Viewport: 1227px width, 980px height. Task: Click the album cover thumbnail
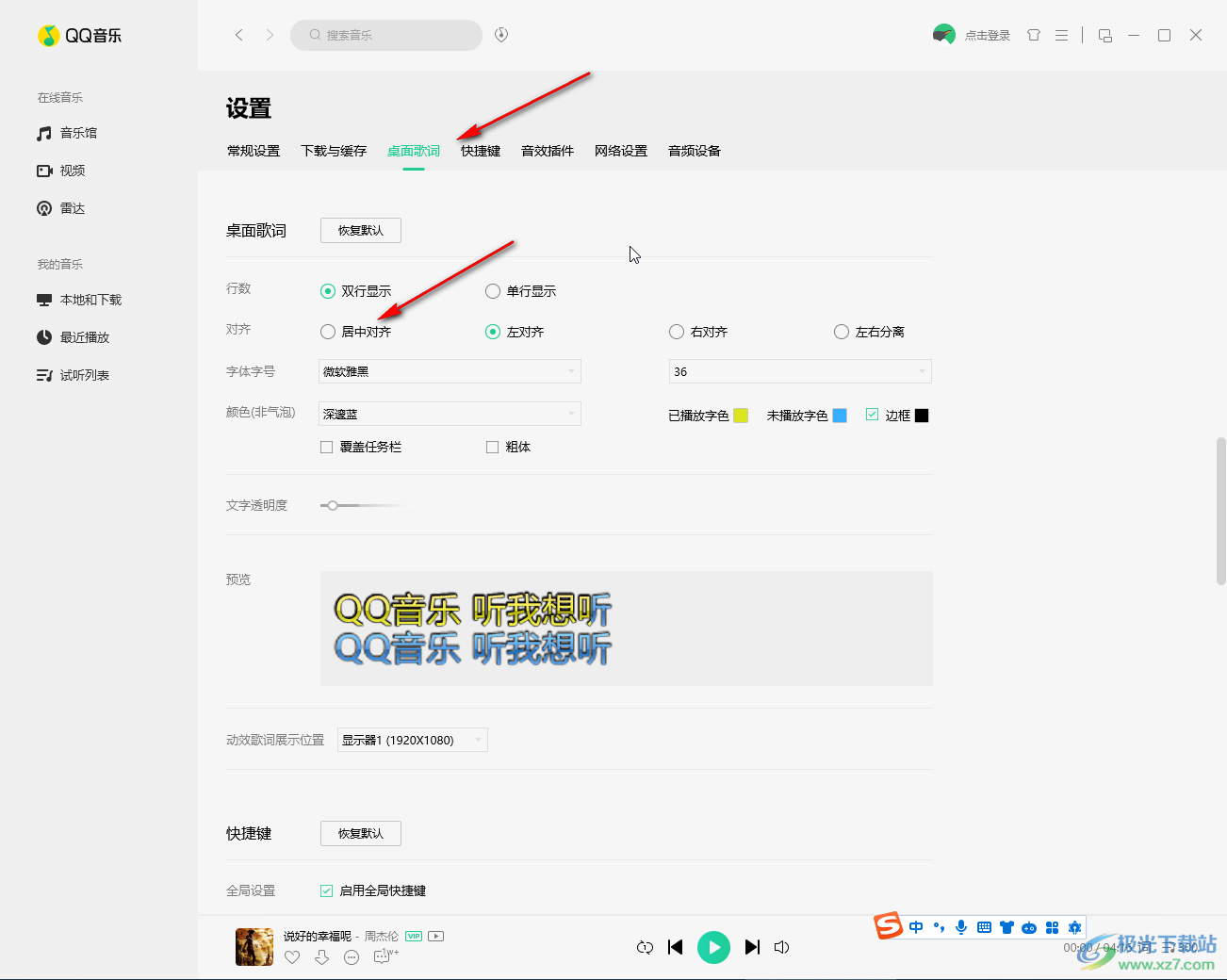pos(254,947)
